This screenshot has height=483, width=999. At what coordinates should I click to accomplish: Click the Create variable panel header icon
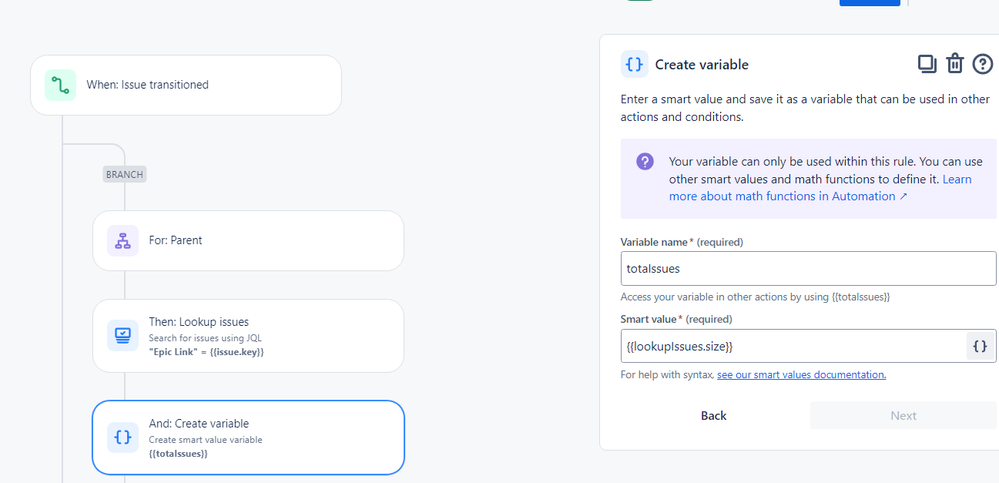coord(635,64)
